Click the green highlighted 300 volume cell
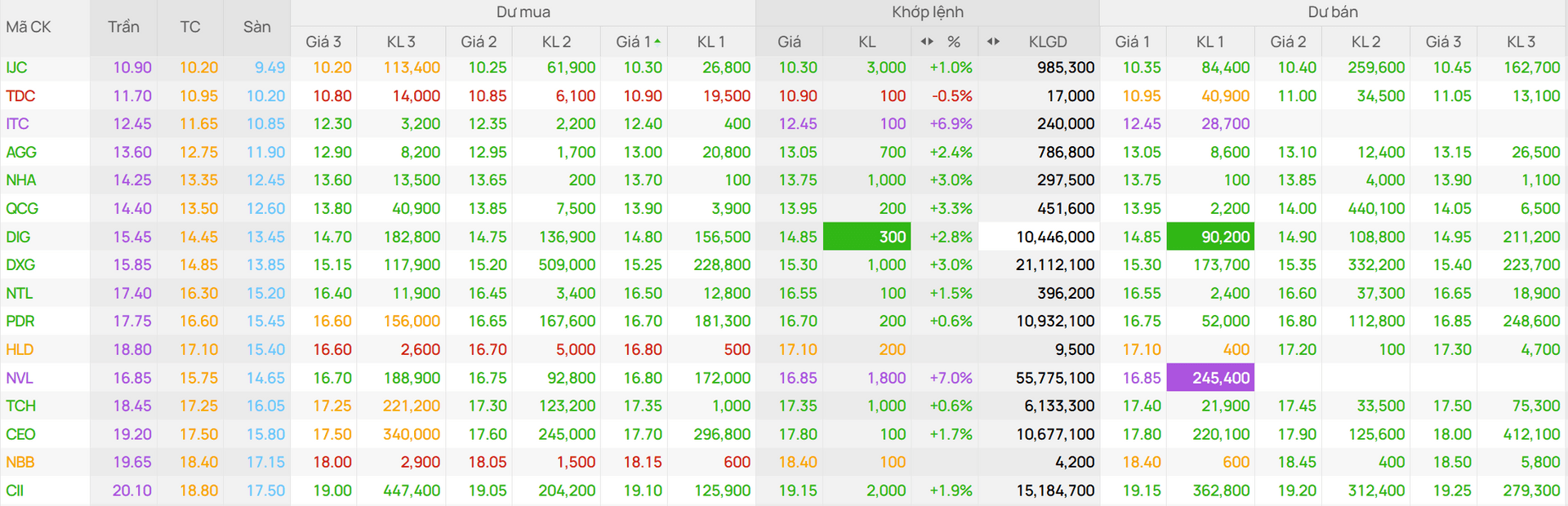Screen dimensions: 1568x506 pyautogui.click(x=866, y=237)
